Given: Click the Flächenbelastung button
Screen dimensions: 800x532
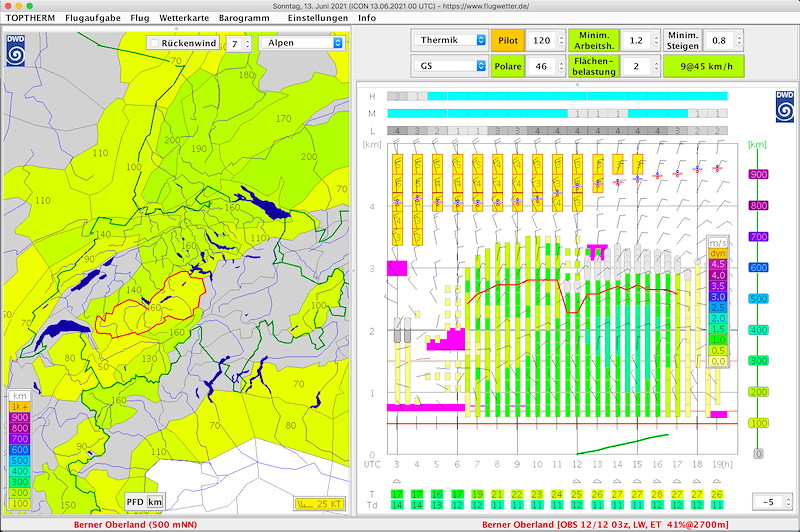Looking at the screenshot, I should click(594, 66).
